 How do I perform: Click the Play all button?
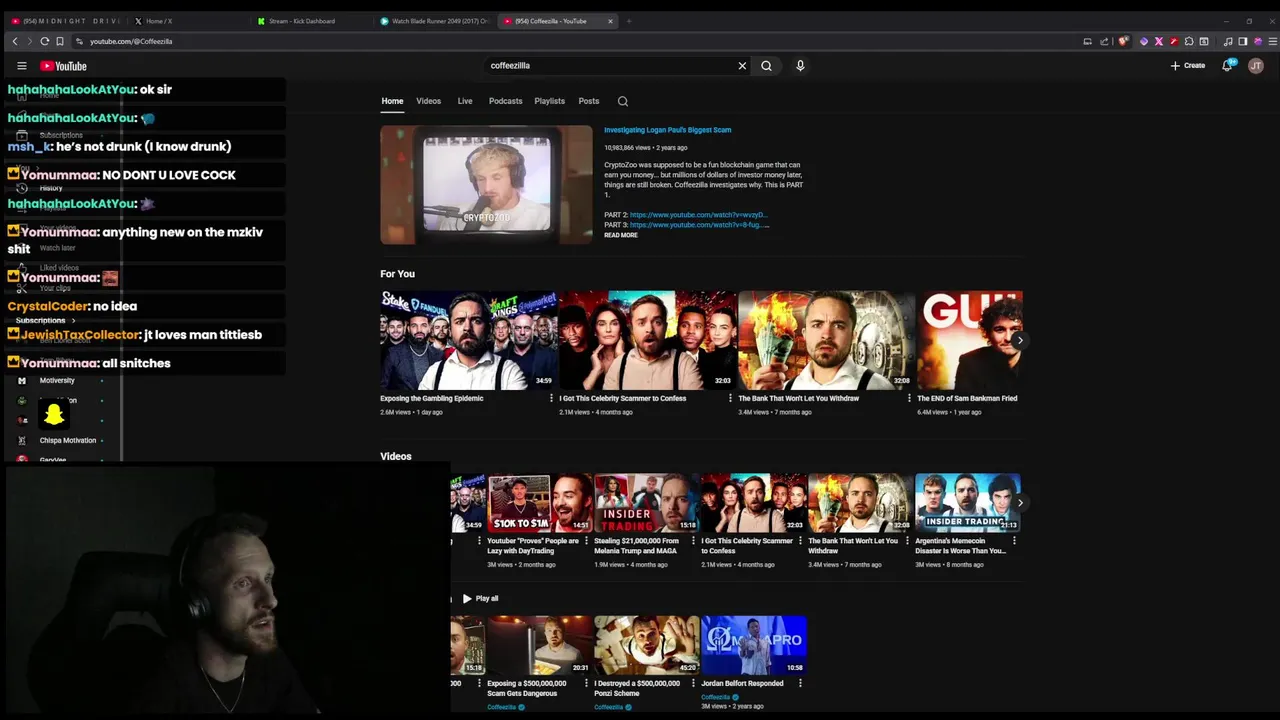point(480,598)
